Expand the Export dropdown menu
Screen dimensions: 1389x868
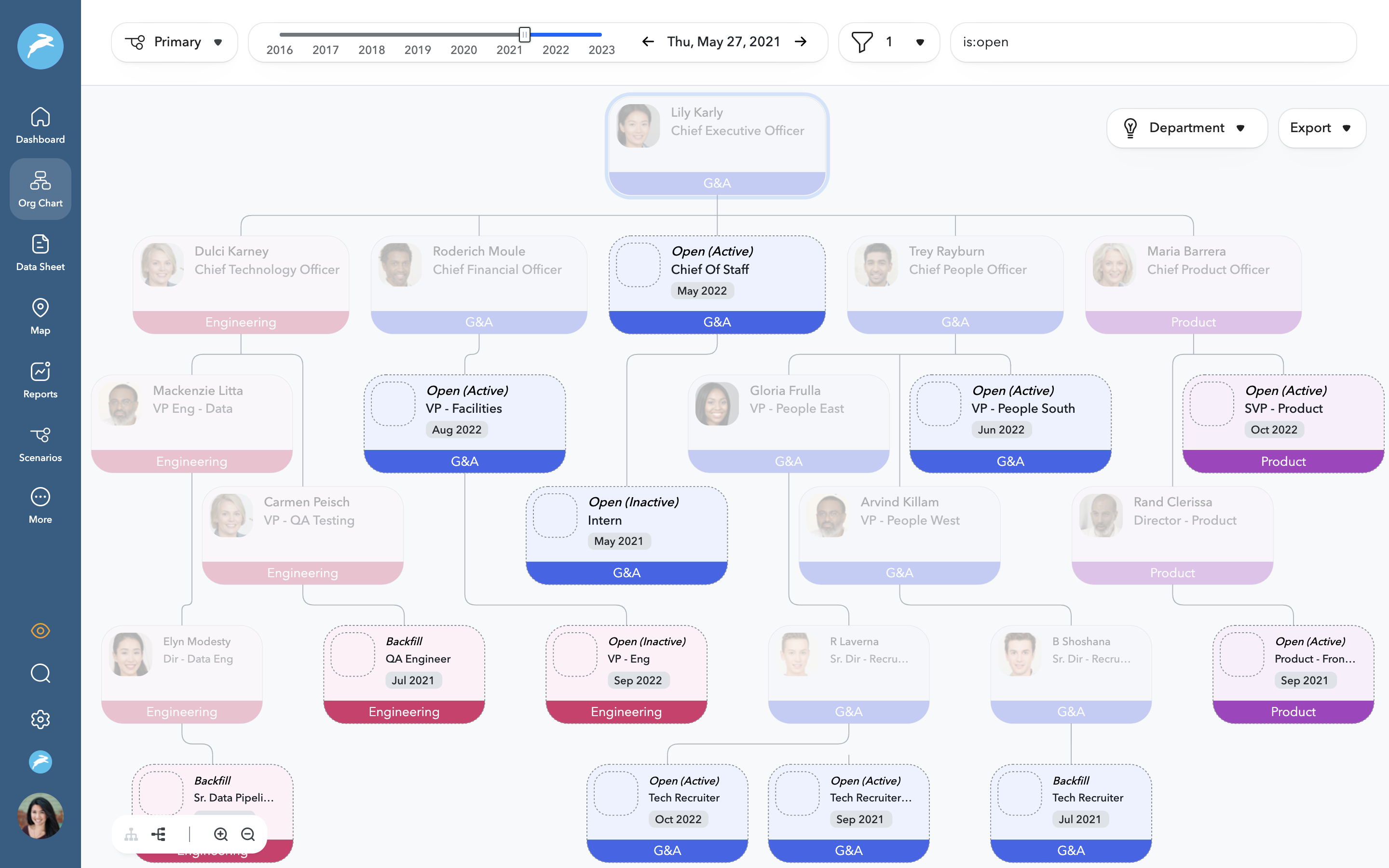click(x=1321, y=128)
